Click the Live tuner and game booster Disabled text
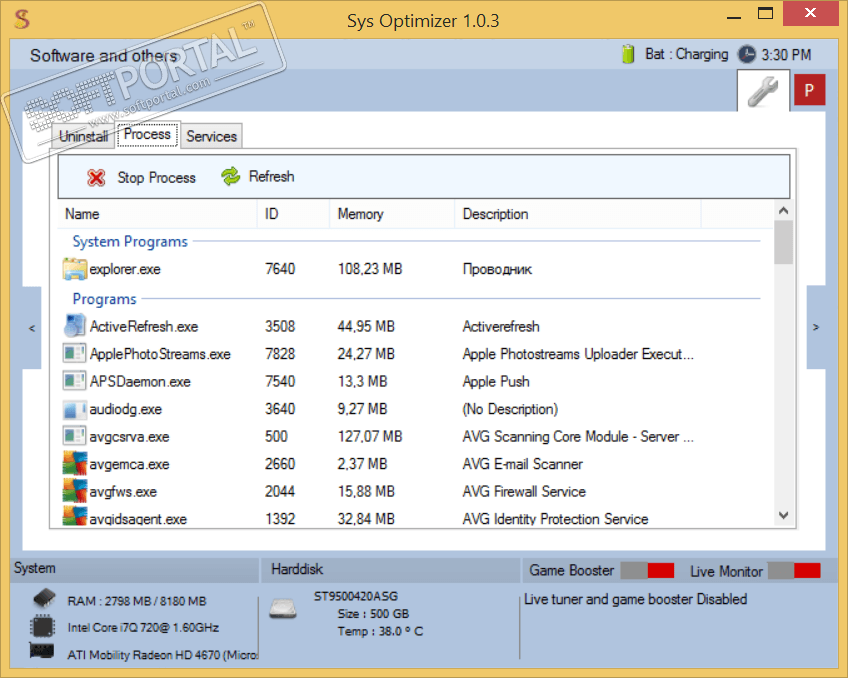Screen dimensions: 848x678 (636, 599)
